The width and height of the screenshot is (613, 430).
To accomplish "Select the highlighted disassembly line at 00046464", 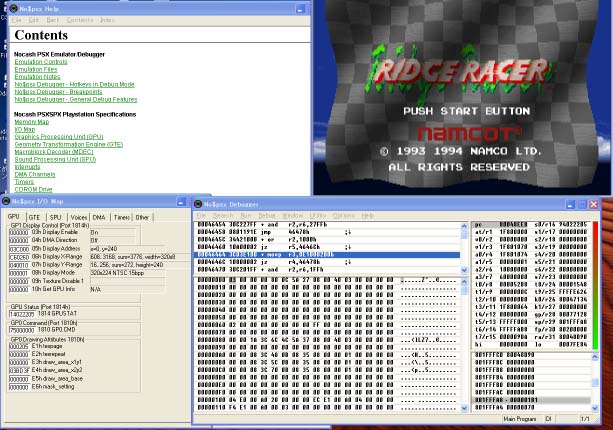I will click(327, 255).
